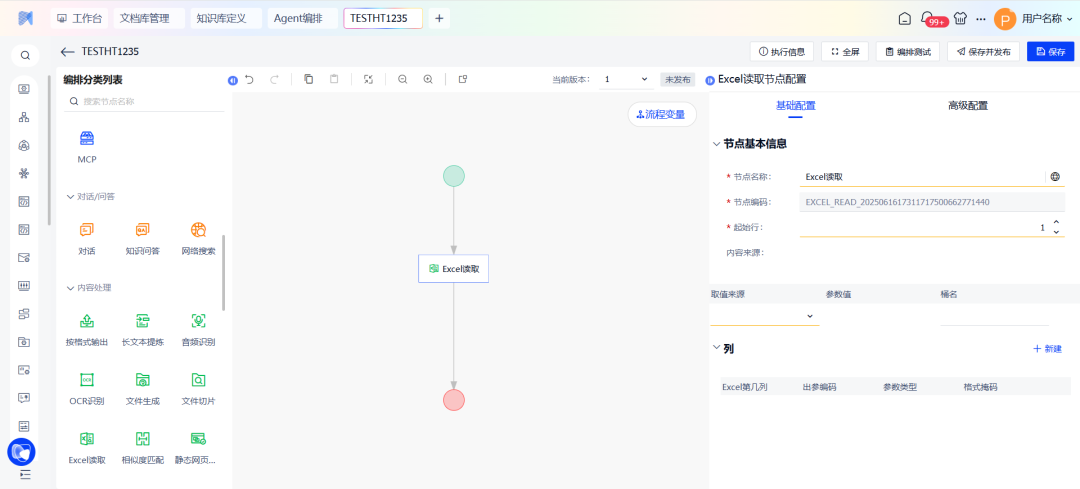Select the MCP node icon
This screenshot has height=489, width=1080.
click(x=87, y=139)
